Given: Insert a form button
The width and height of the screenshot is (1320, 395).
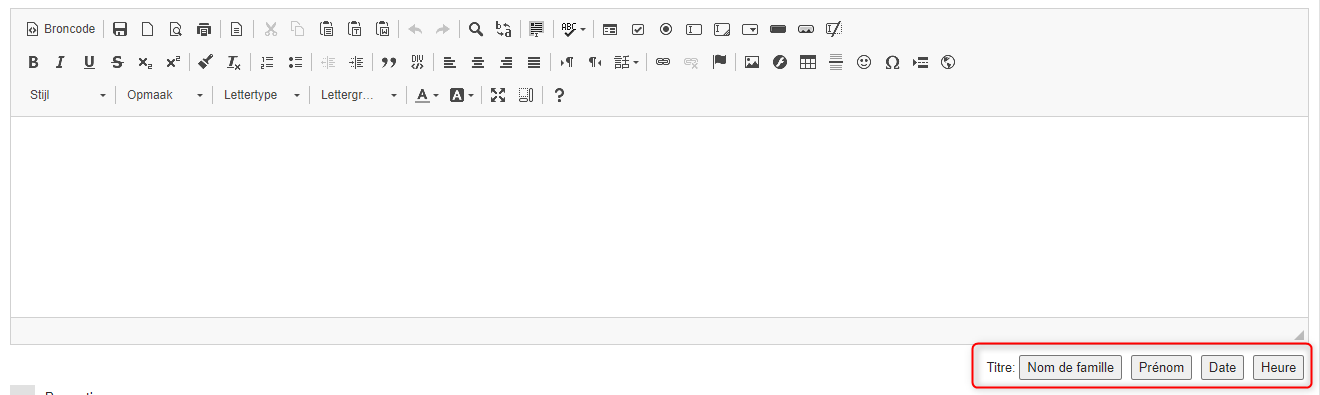Looking at the screenshot, I should coord(778,29).
